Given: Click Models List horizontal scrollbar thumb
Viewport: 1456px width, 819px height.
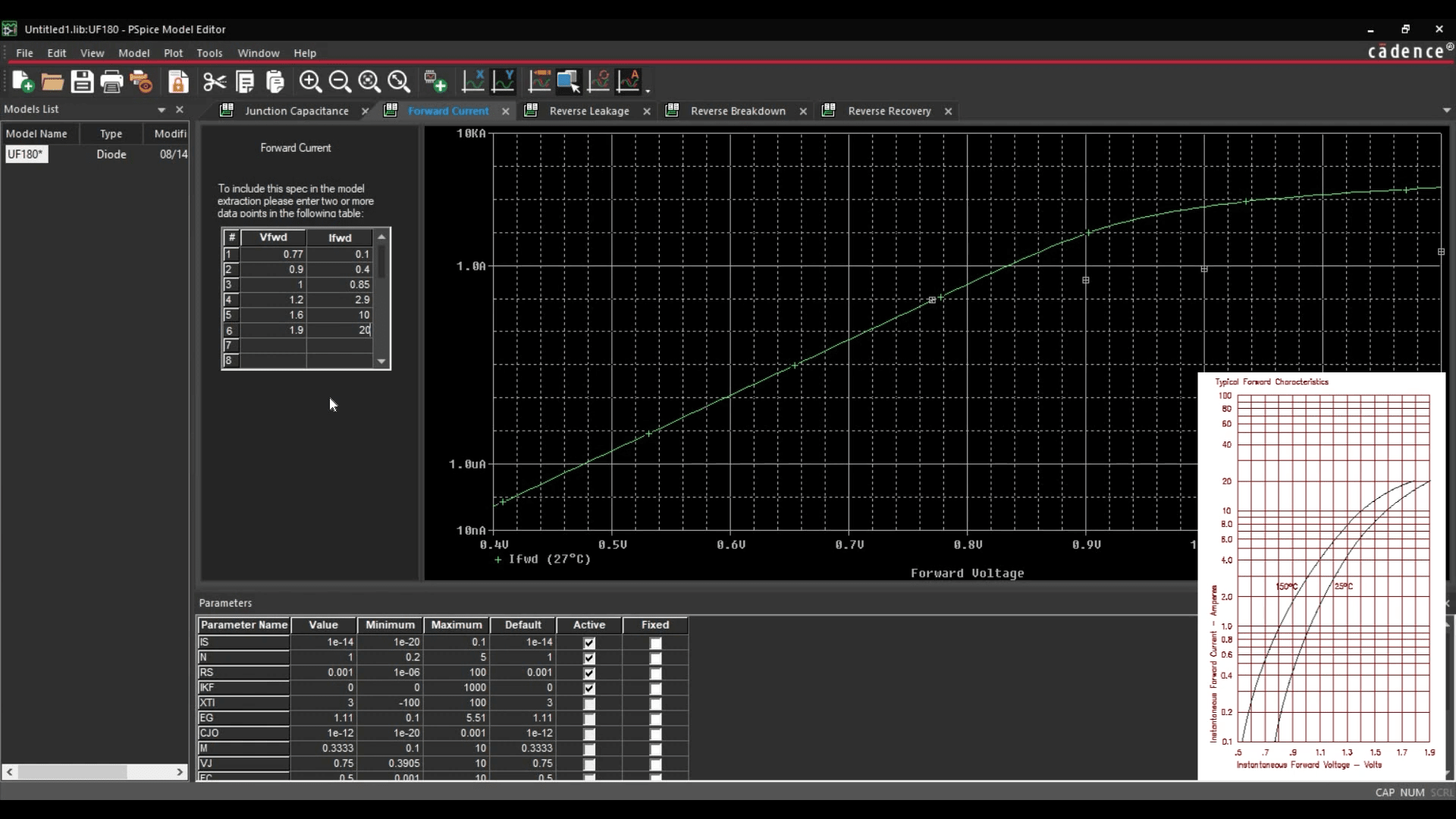Looking at the screenshot, I should 72,772.
